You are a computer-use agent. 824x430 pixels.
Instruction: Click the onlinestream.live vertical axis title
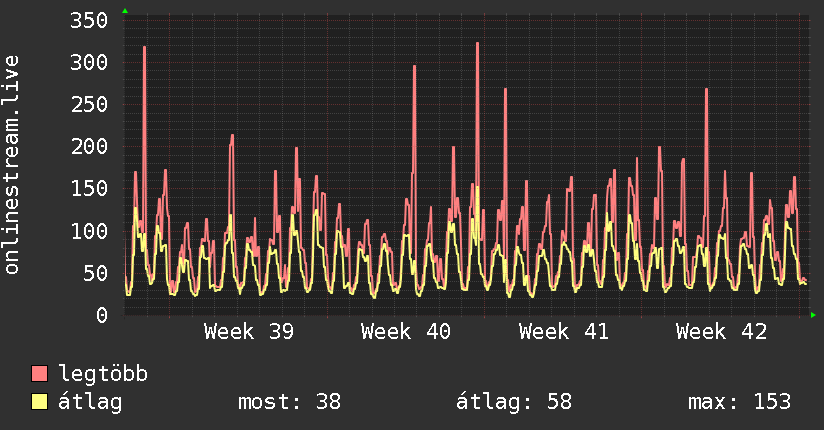pos(12,165)
